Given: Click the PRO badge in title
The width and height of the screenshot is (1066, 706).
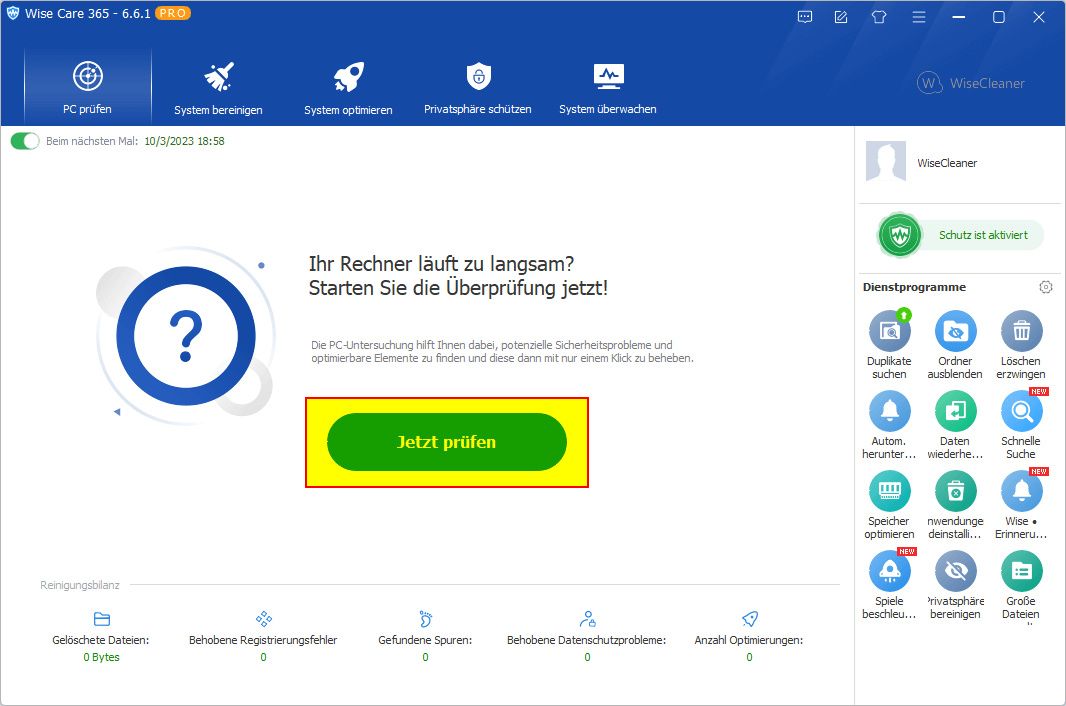Looking at the screenshot, I should point(173,14).
